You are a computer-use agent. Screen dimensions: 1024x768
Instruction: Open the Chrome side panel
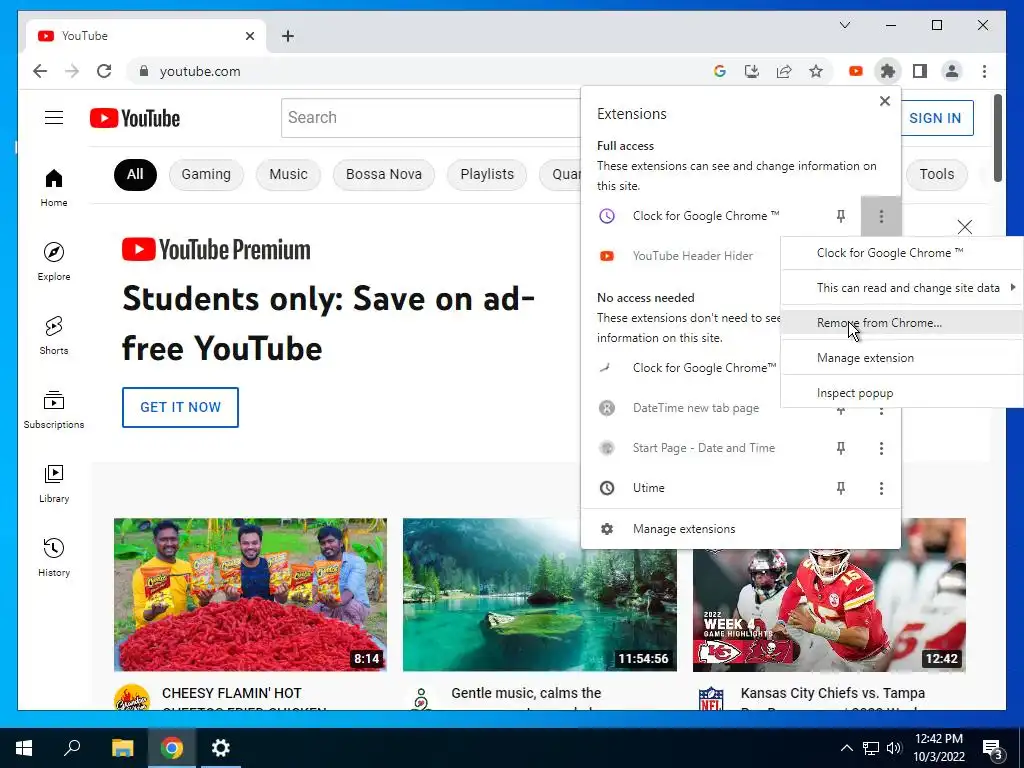(920, 71)
